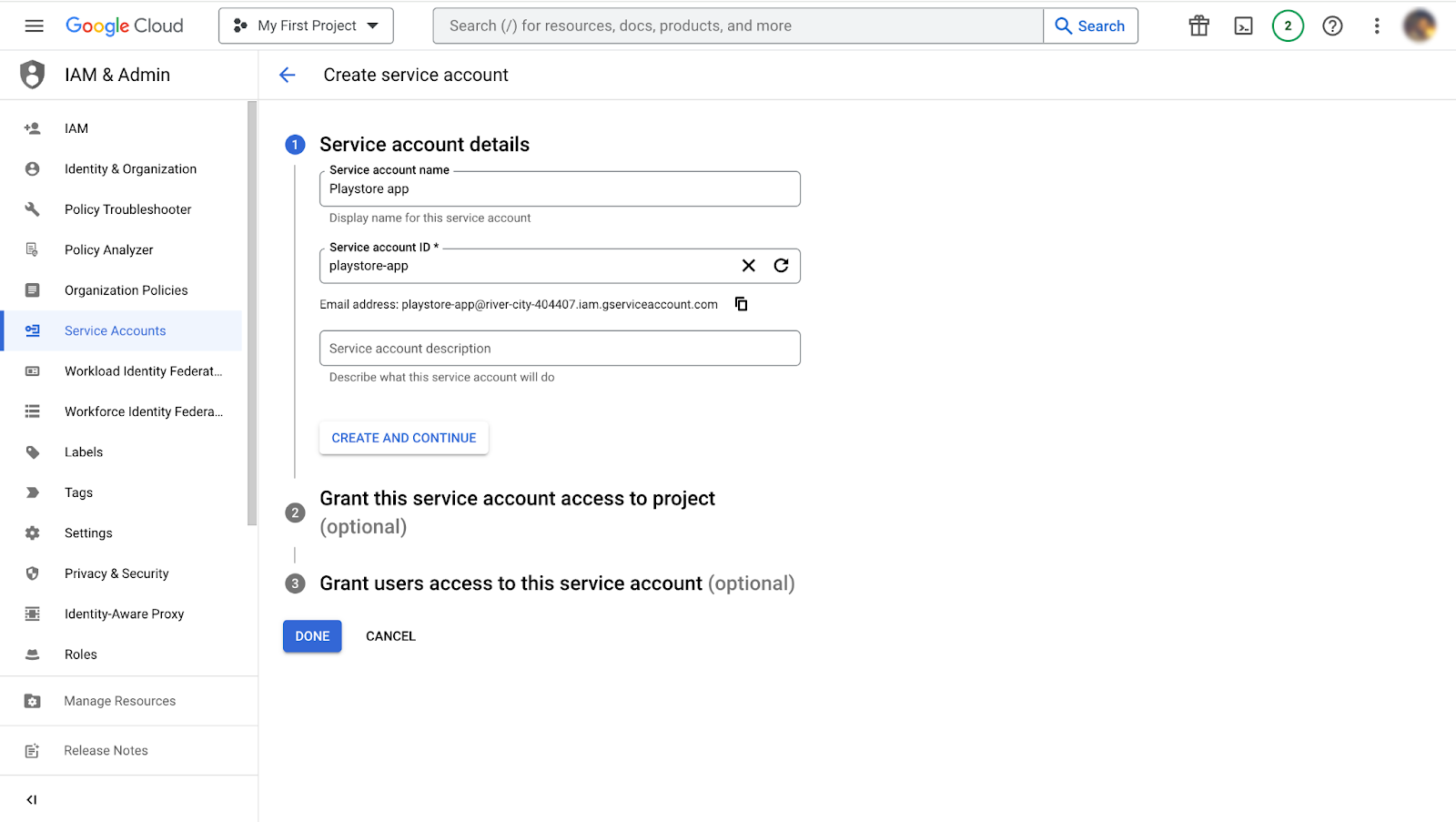The width and height of the screenshot is (1456, 822).
Task: Click into Service account description field
Action: (560, 349)
